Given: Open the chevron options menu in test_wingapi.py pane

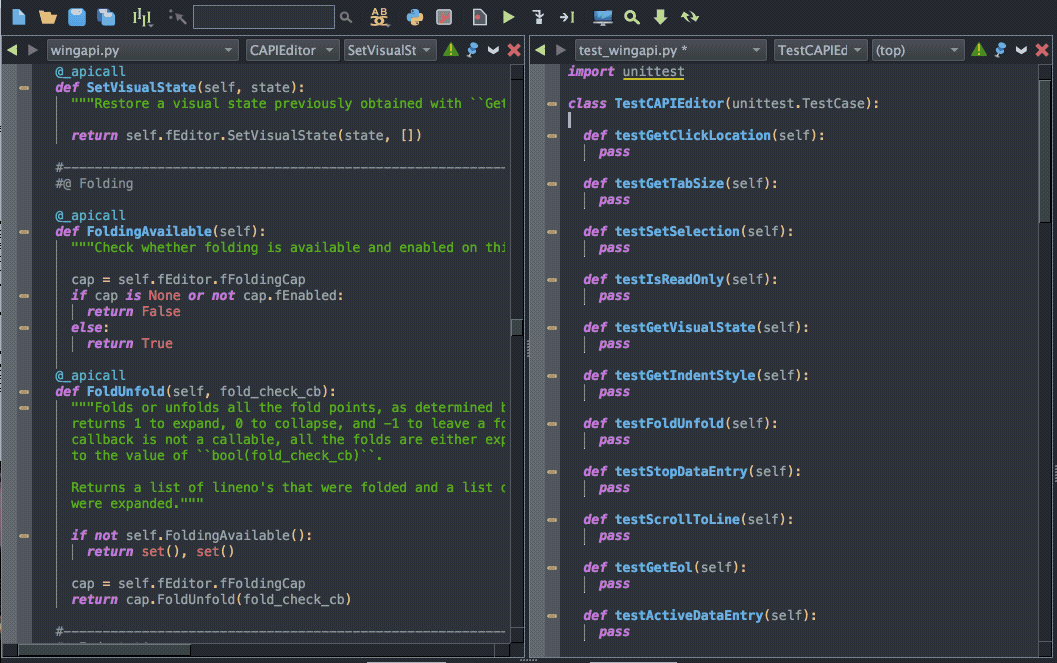Looking at the screenshot, I should pos(1021,50).
